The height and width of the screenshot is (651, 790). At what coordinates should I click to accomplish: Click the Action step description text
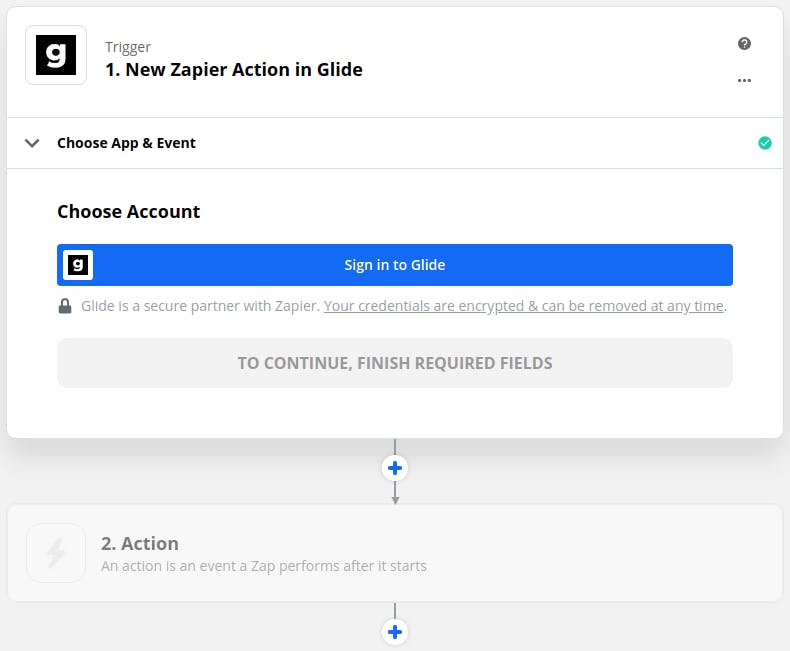click(264, 566)
